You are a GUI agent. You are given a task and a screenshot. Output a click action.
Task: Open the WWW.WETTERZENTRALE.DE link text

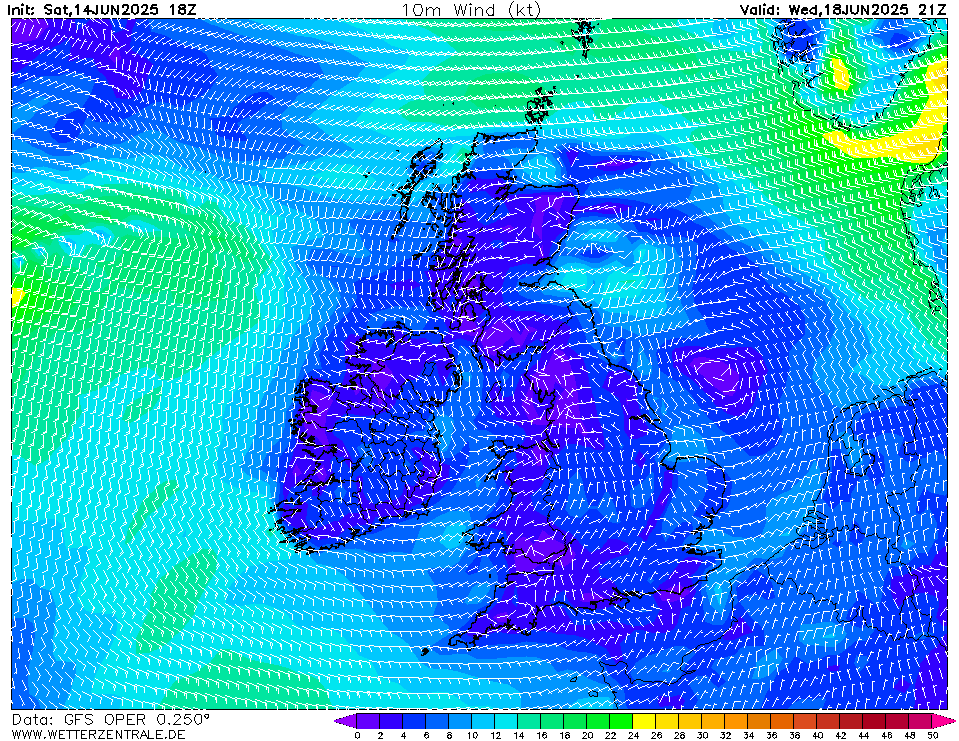tap(98, 734)
